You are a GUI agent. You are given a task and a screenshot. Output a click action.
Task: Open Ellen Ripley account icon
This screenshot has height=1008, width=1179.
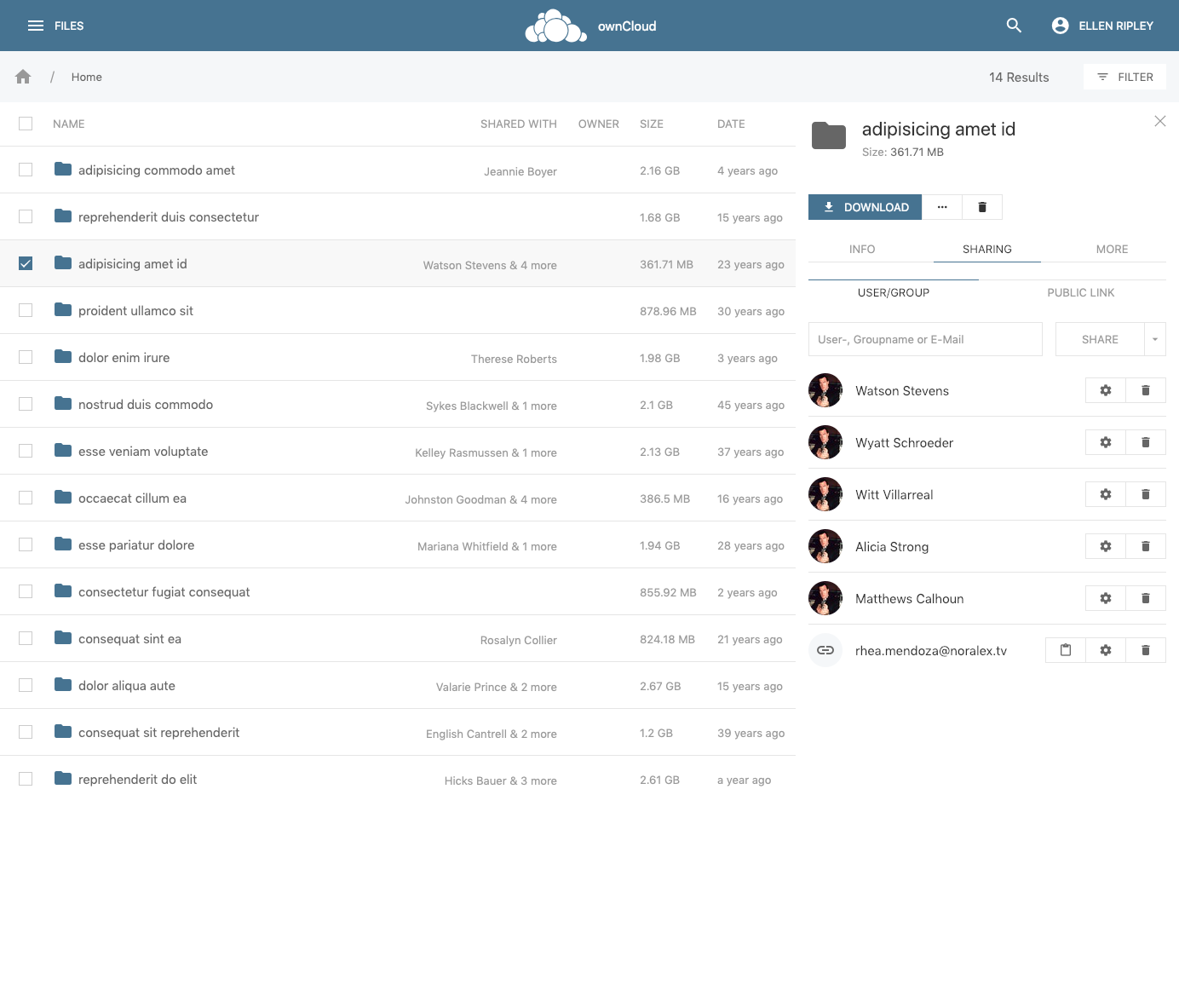[x=1060, y=26]
